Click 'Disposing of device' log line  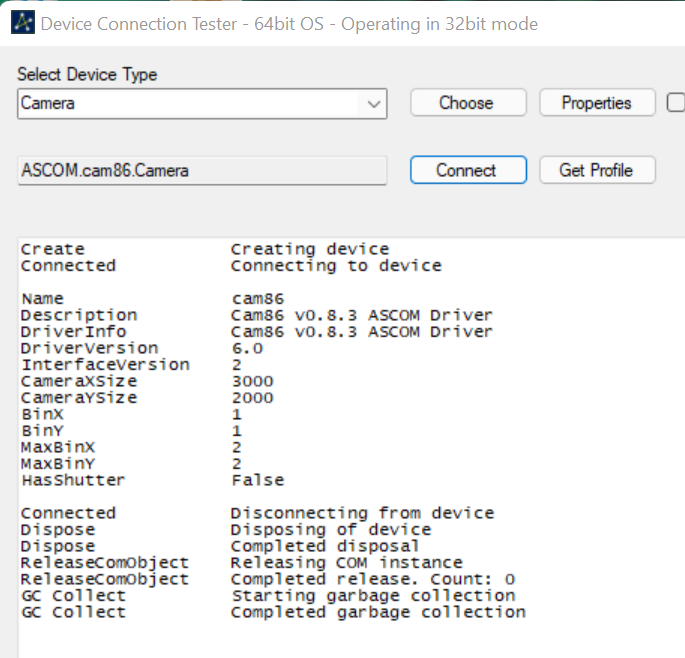point(331,530)
